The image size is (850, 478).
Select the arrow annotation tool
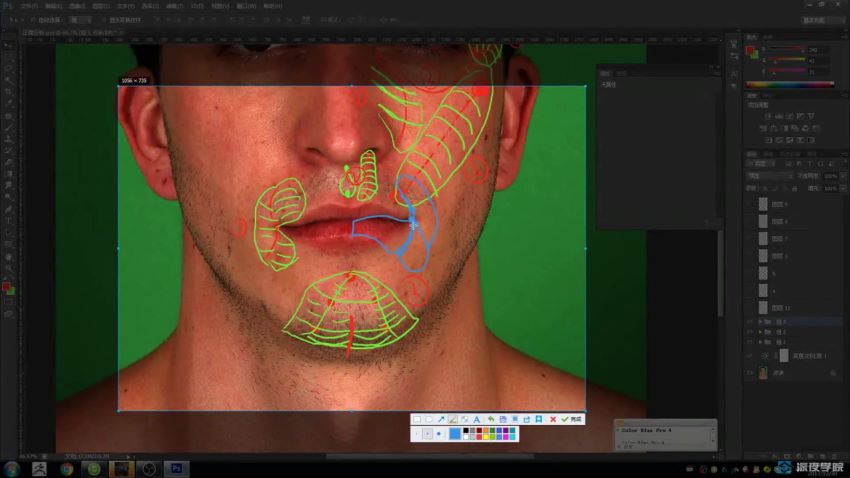[441, 419]
